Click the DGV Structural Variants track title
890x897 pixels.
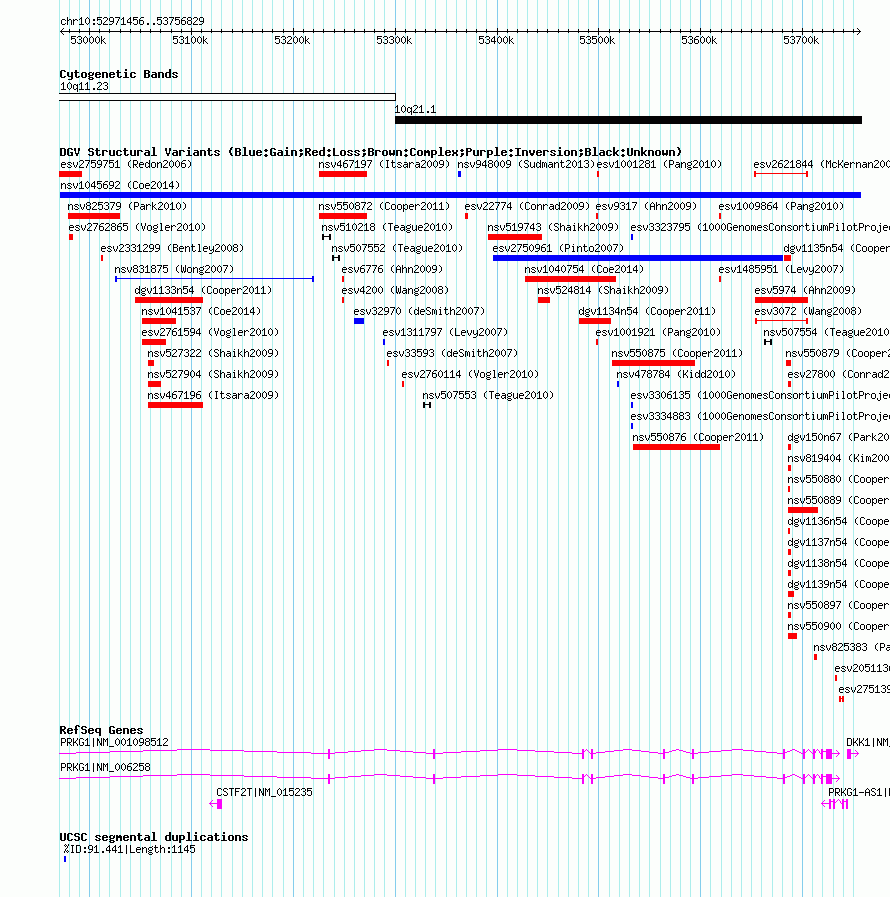(371, 152)
